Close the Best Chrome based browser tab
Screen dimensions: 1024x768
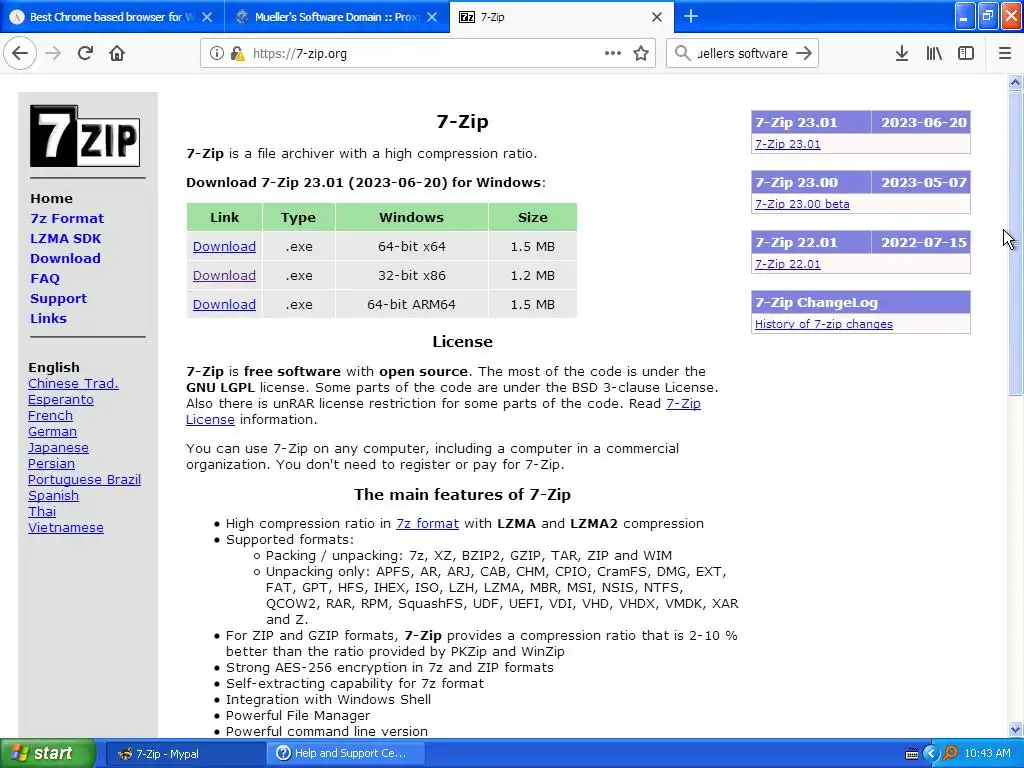click(207, 17)
